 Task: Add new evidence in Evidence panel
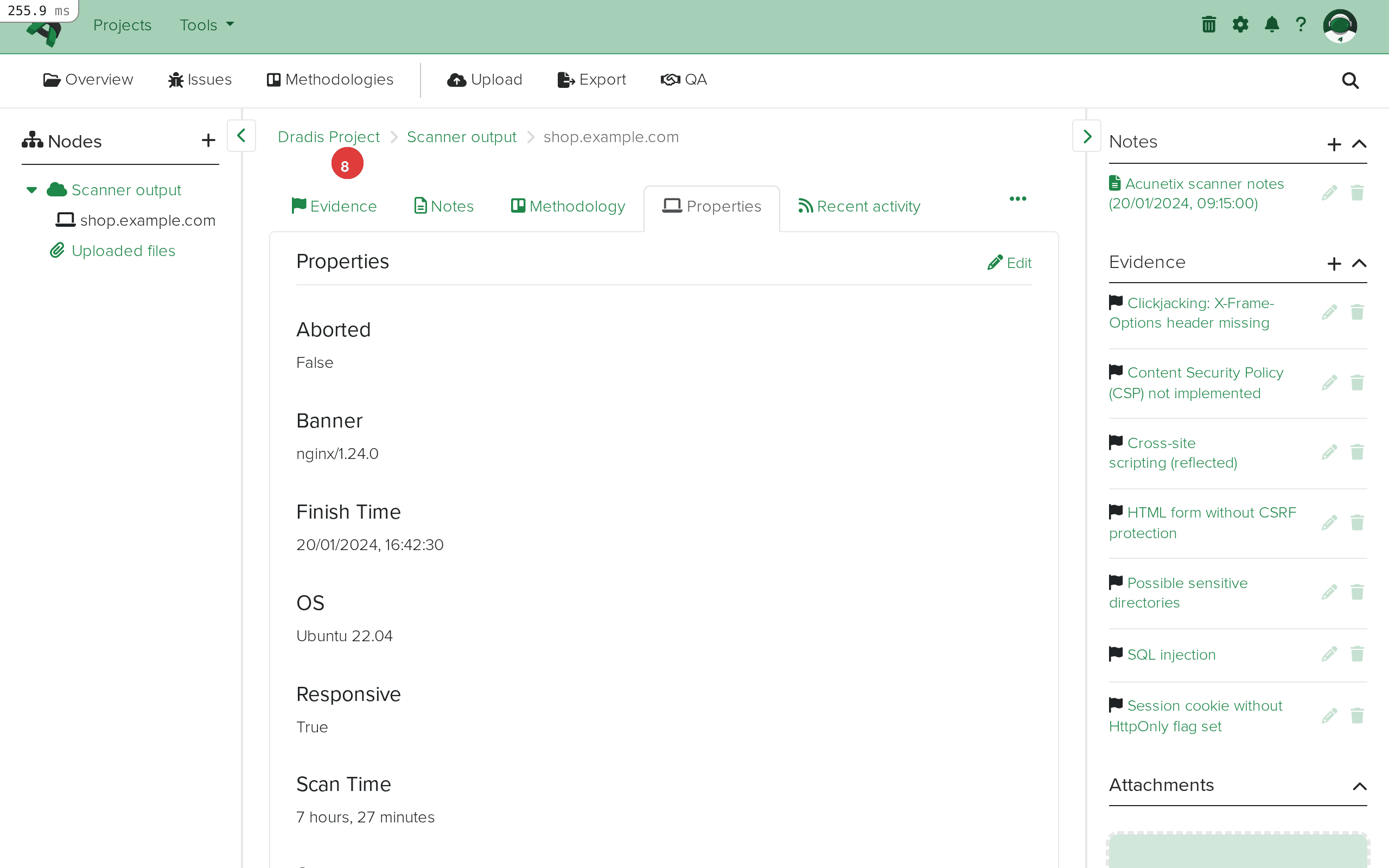pos(1334,264)
